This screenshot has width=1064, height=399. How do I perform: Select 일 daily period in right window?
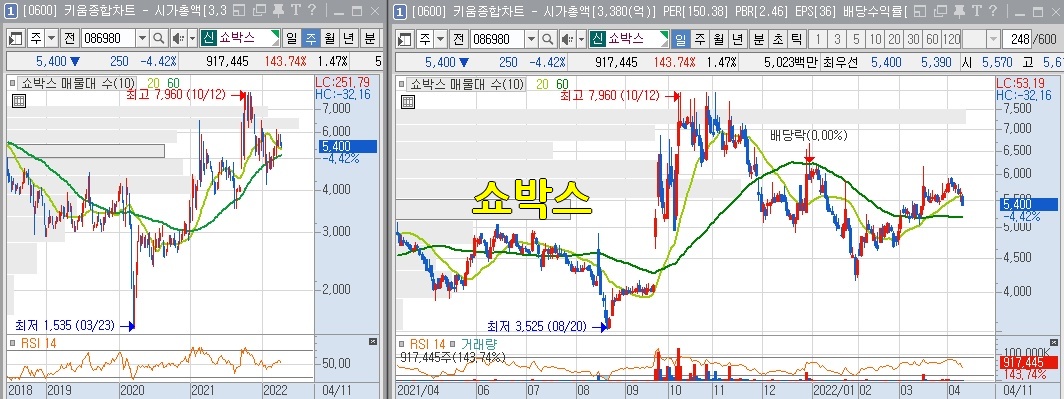(681, 39)
